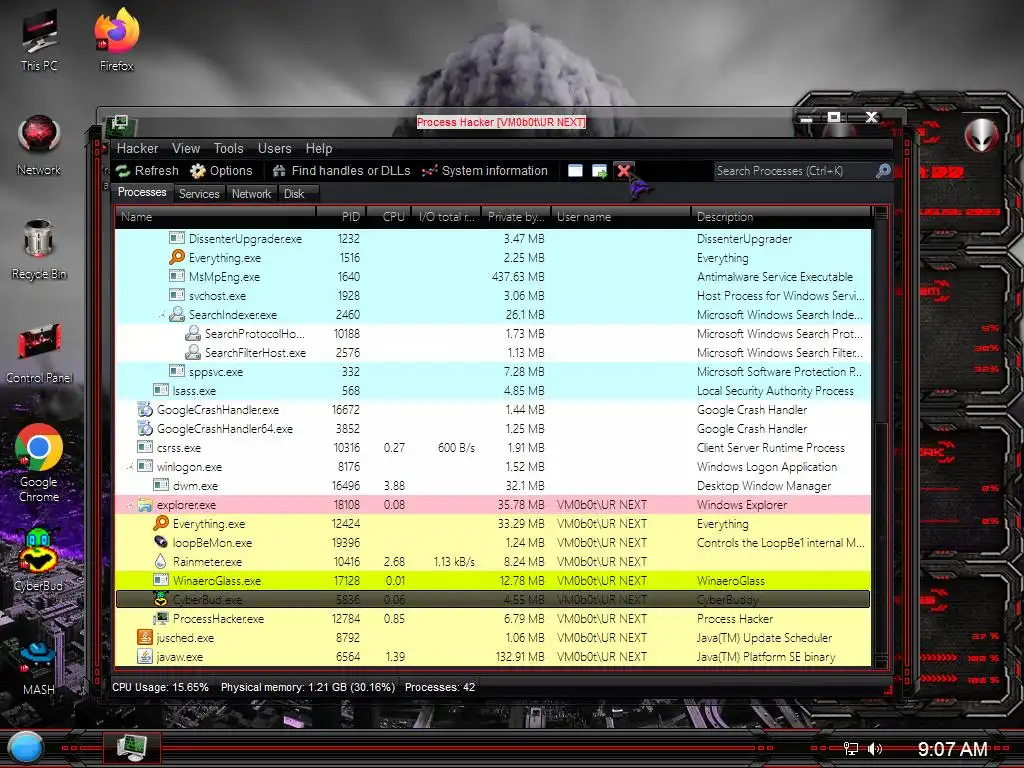This screenshot has width=1024, height=768.
Task: Click the SearchIndexer.exe user icon
Action: [177, 315]
